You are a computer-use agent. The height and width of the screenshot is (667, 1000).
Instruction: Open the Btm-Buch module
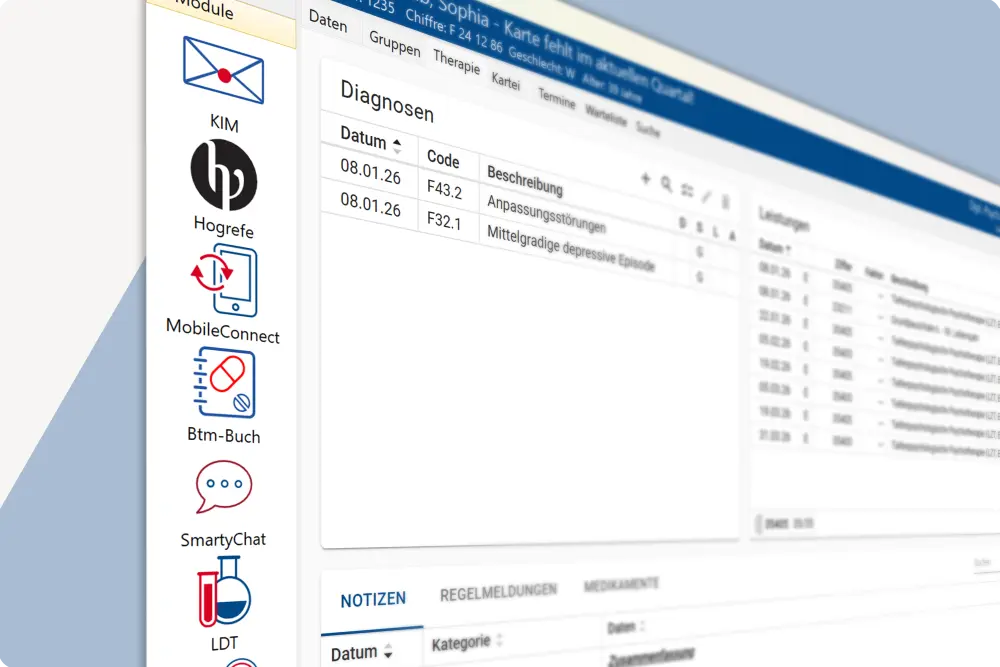tap(224, 395)
